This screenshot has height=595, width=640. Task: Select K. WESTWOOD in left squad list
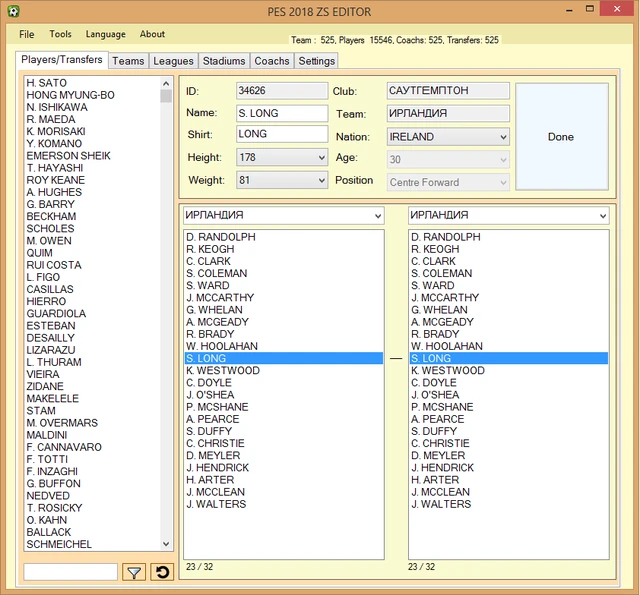click(222, 371)
